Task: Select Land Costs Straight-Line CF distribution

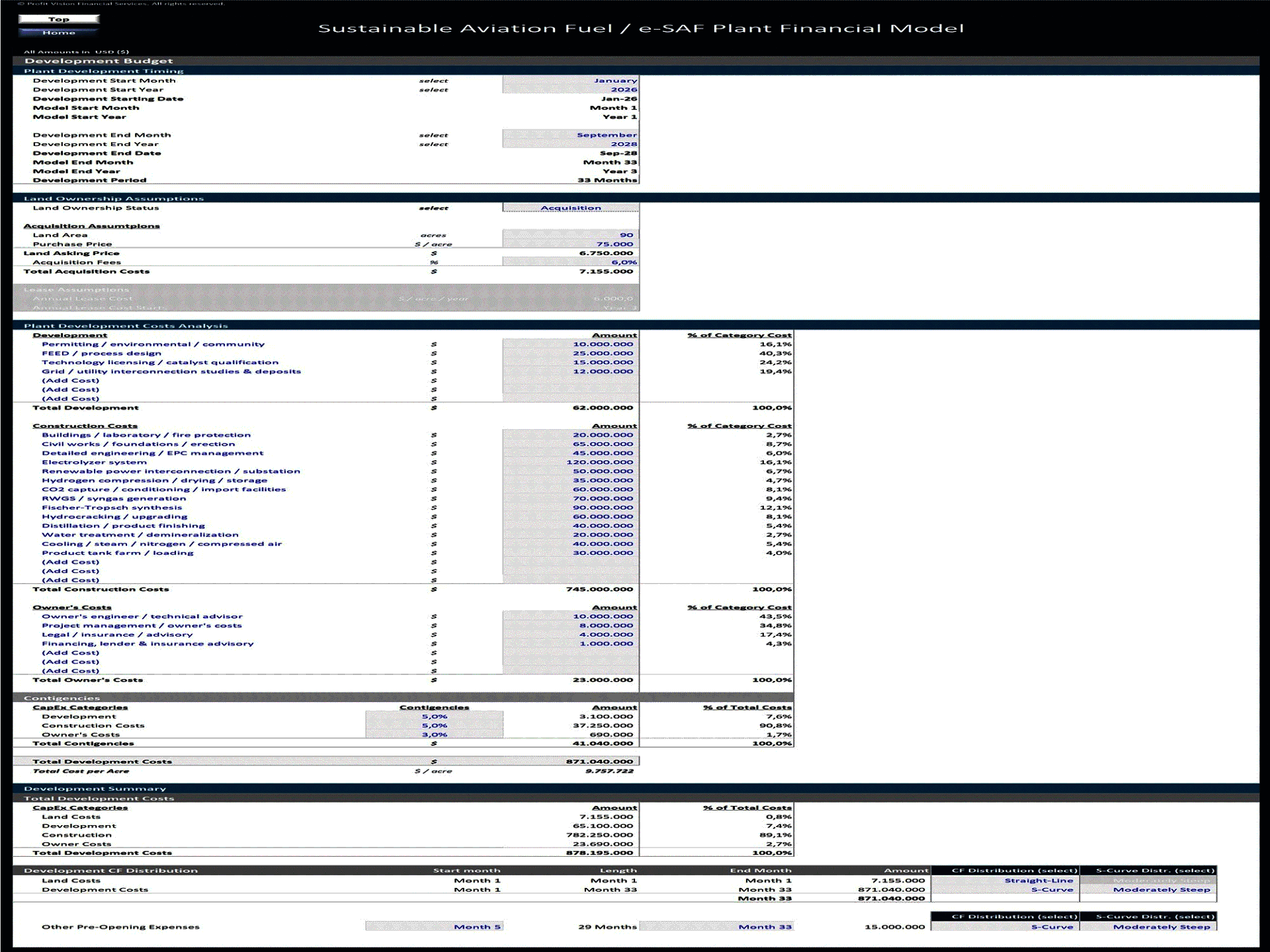Action: pos(1005,881)
